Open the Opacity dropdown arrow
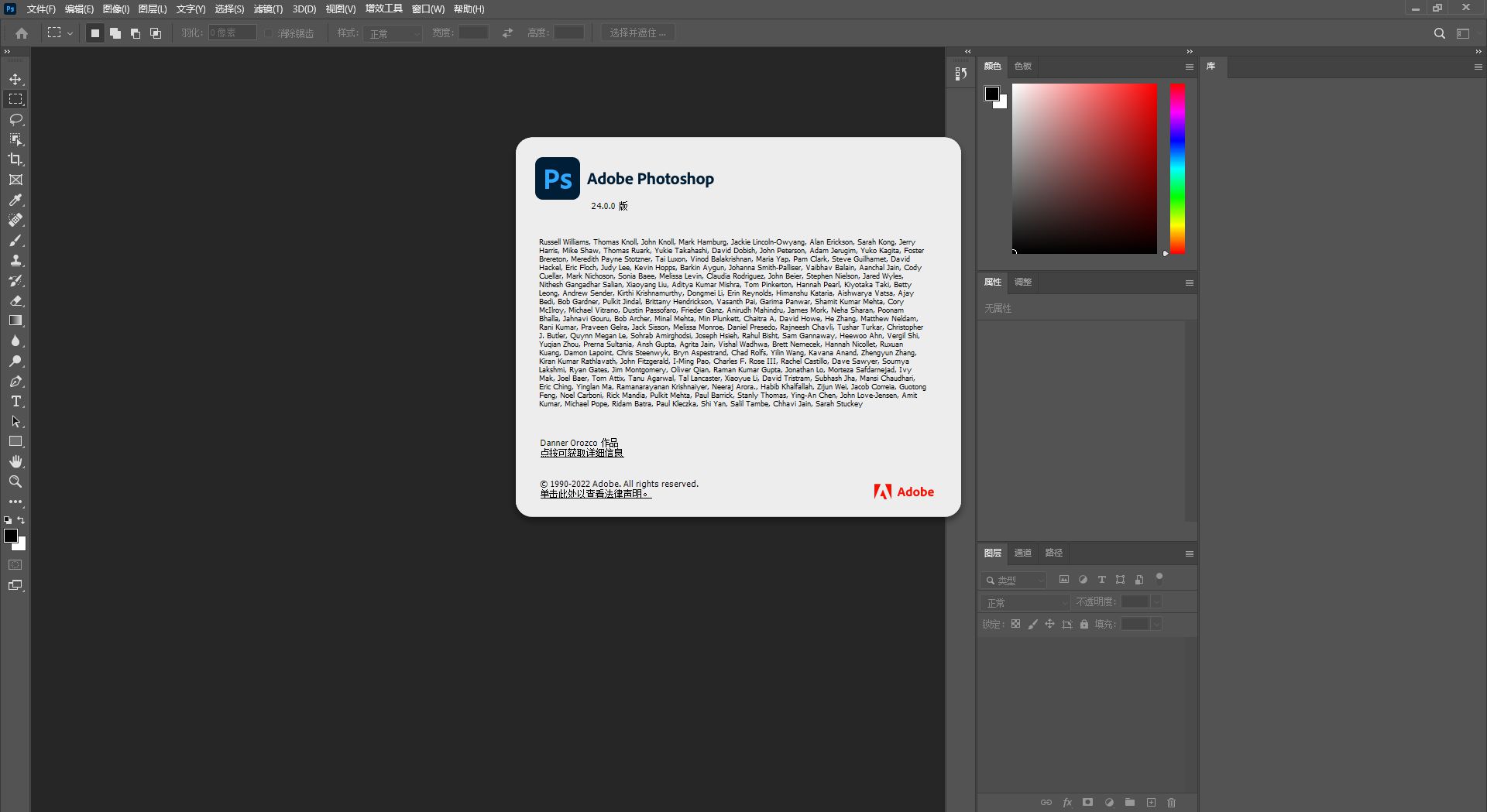This screenshot has height=812, width=1487. [x=1157, y=601]
